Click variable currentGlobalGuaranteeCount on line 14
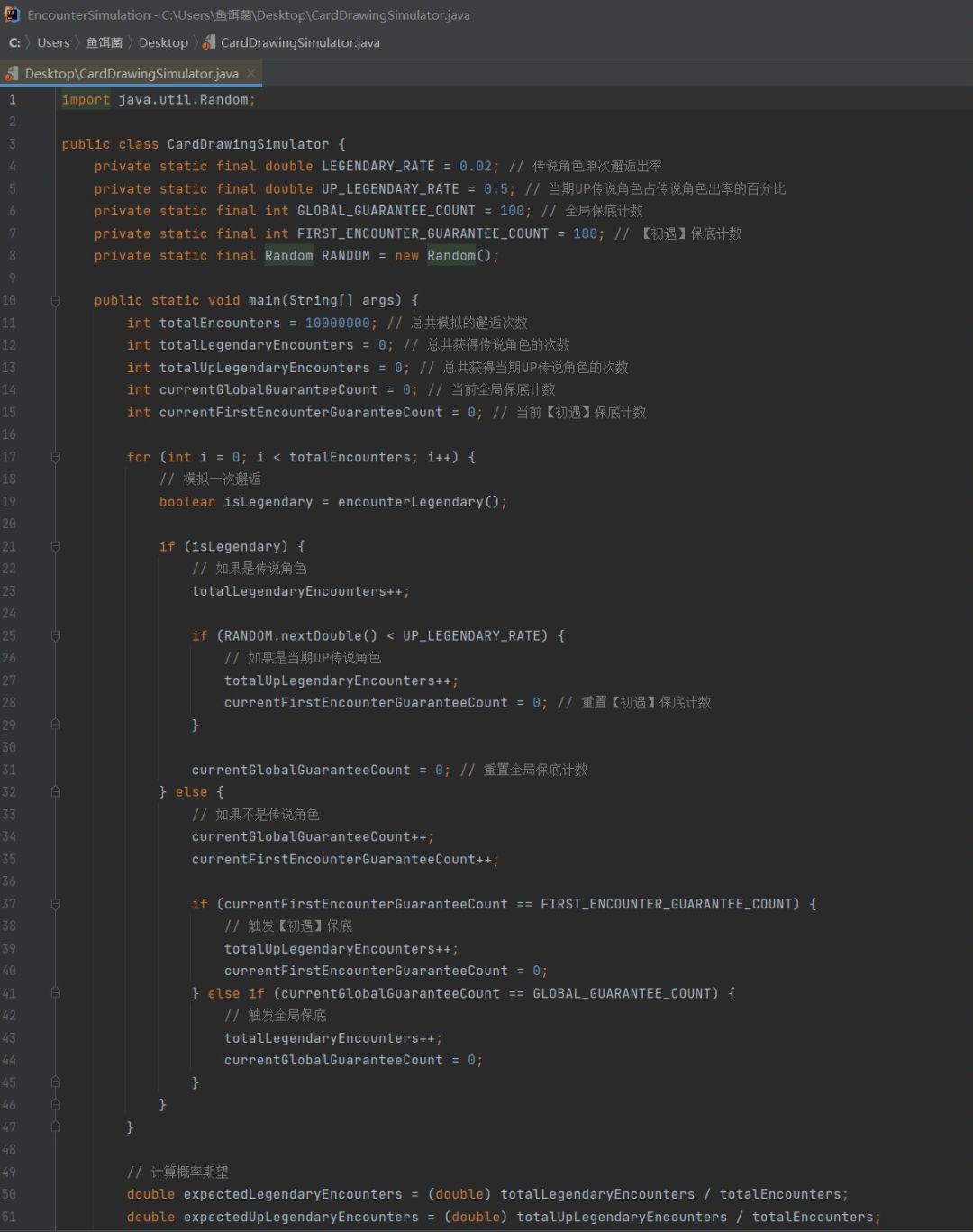The width and height of the screenshot is (973, 1232). click(x=268, y=389)
